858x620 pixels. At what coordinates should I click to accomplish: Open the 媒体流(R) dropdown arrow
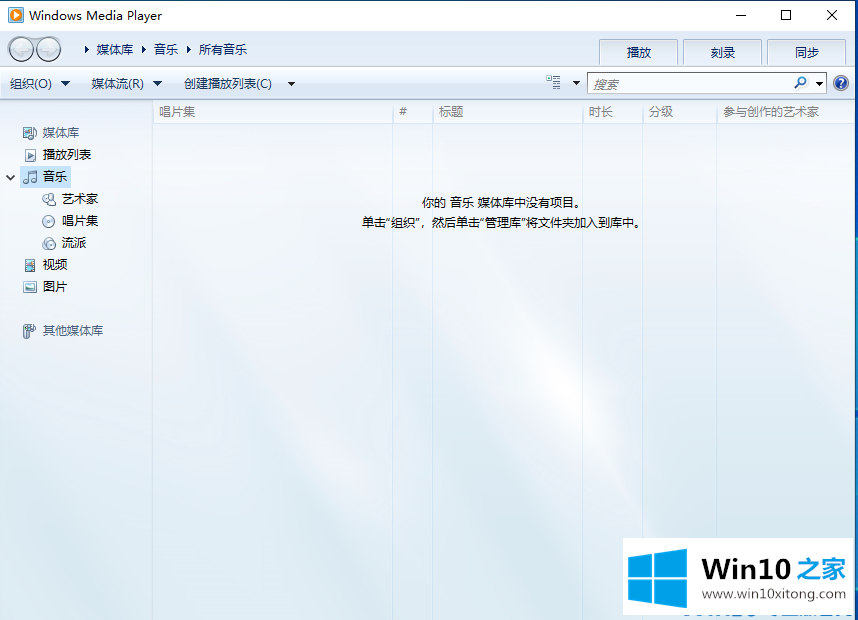point(158,84)
